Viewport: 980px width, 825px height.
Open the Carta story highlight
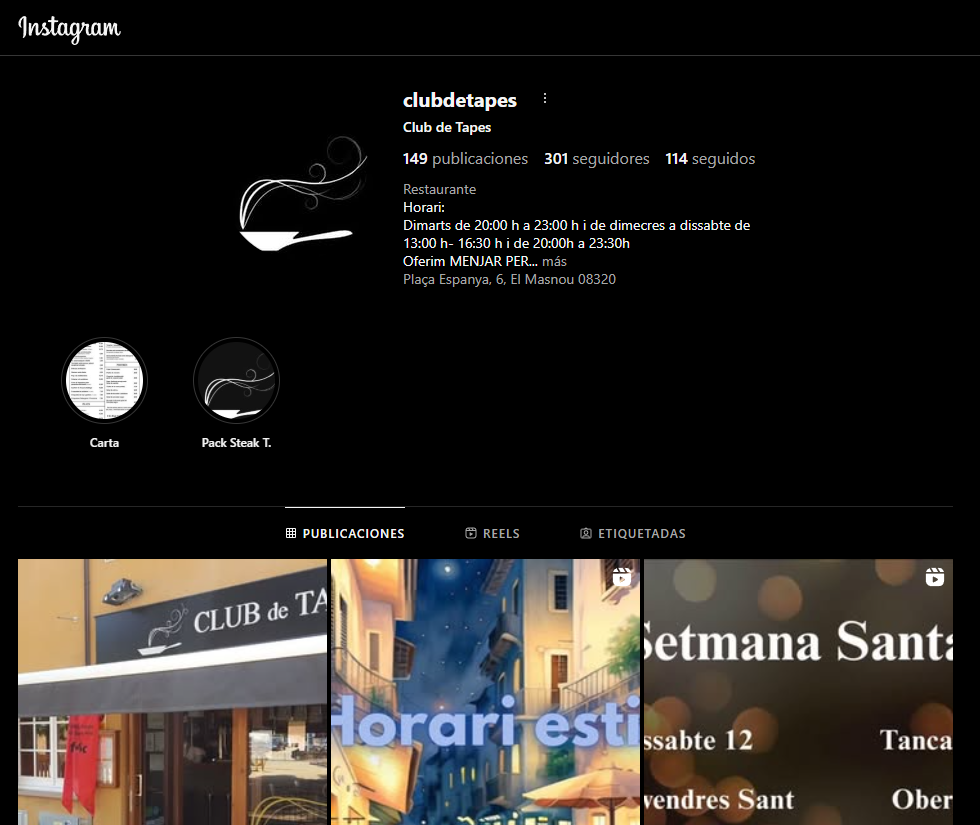pyautogui.click(x=104, y=381)
